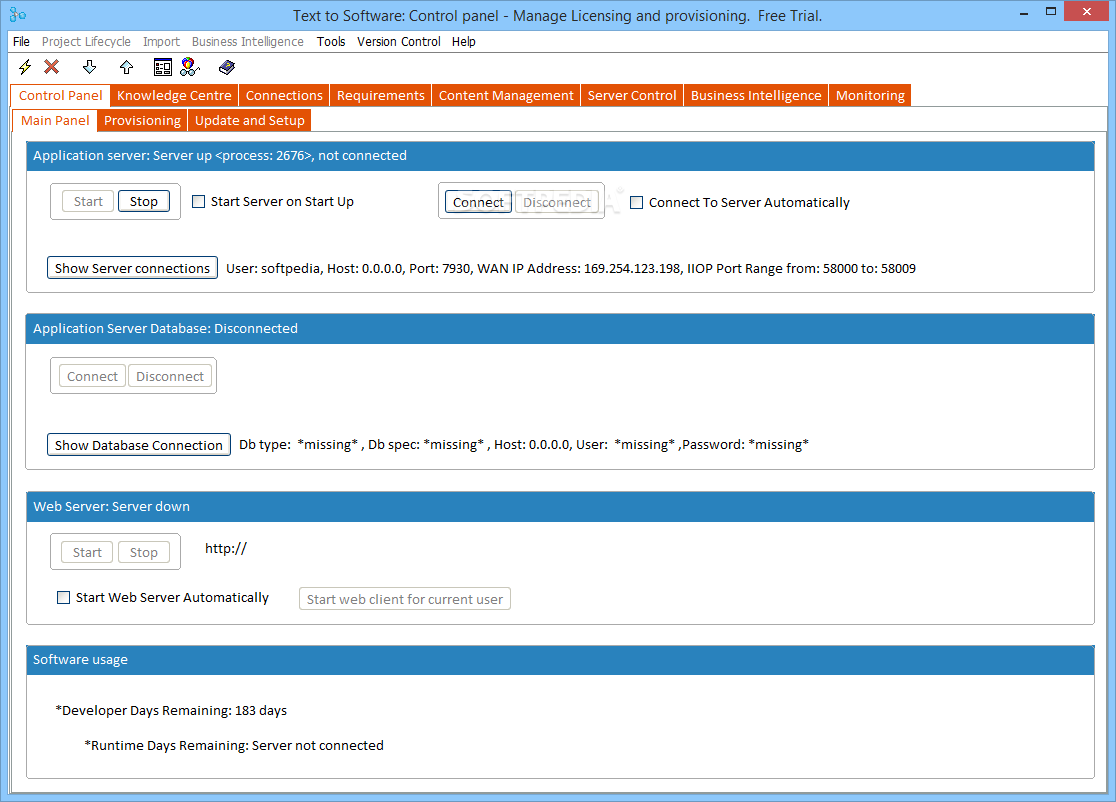The height and width of the screenshot is (802, 1116).
Task: Click Show Database Connection button
Action: coord(139,445)
